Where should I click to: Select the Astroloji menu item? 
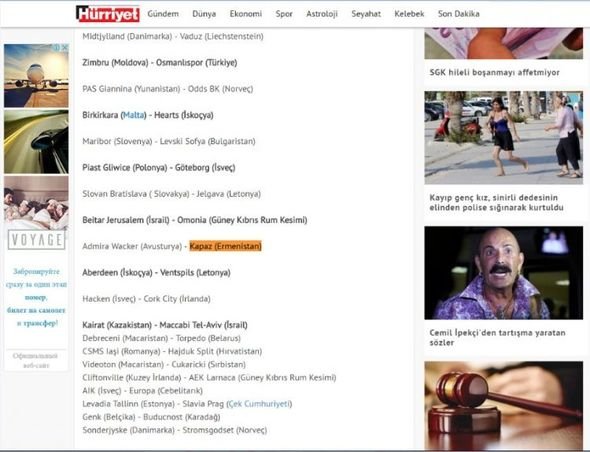coord(322,14)
